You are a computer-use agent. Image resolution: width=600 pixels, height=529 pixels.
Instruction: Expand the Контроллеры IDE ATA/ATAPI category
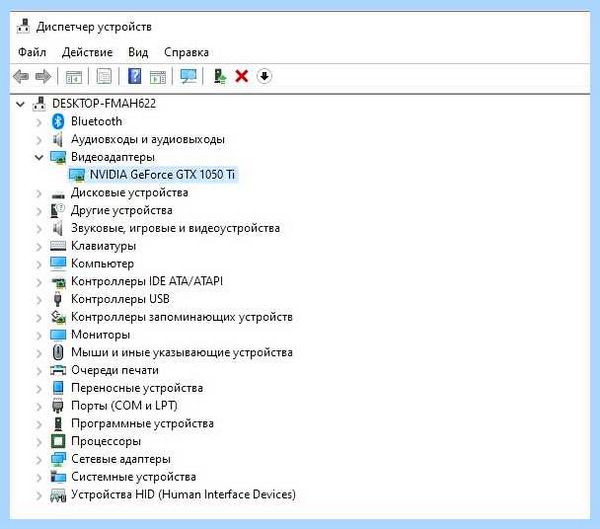39,282
